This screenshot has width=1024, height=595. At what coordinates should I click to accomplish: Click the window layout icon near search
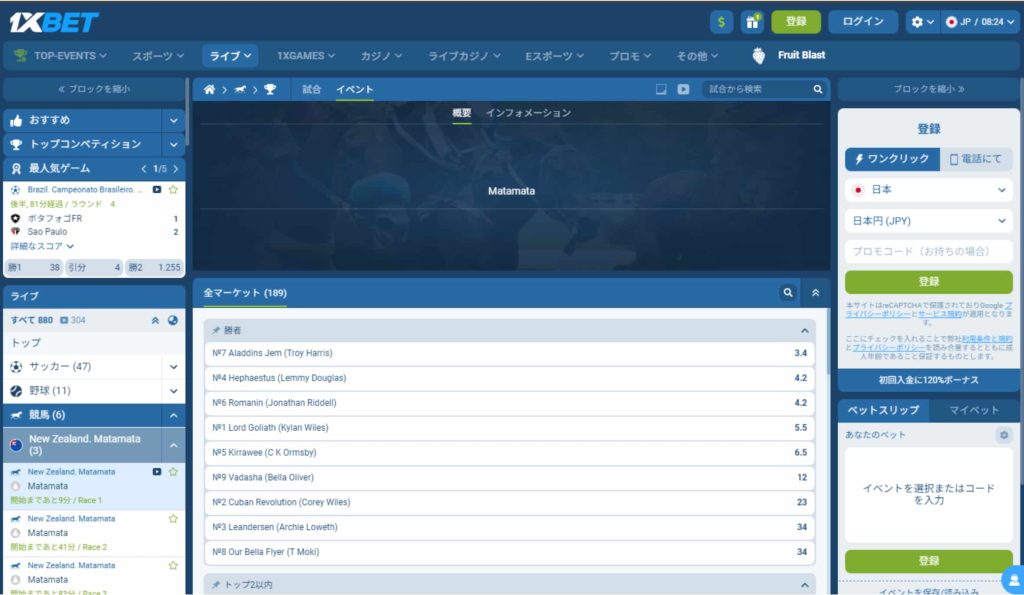tap(661, 89)
